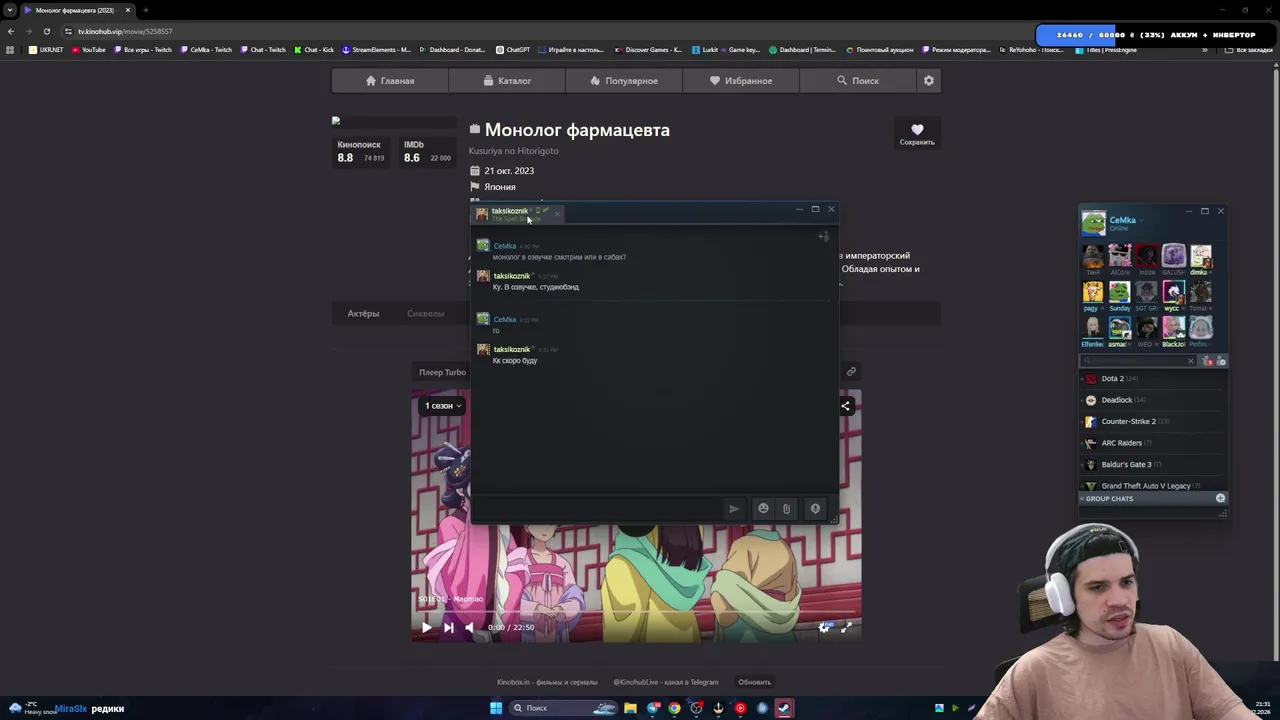The image size is (1280, 720).
Task: Open chat with friend dimka
Action: [x=1200, y=259]
